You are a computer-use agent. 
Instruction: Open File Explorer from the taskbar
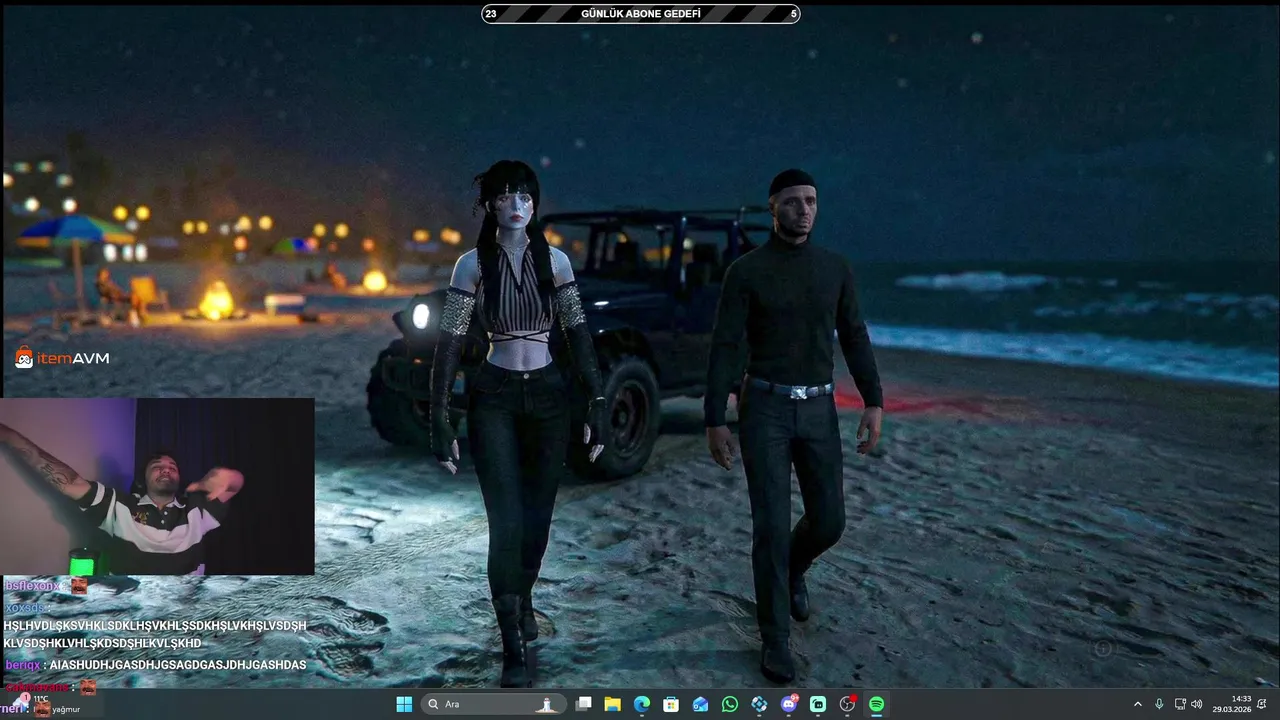(613, 704)
